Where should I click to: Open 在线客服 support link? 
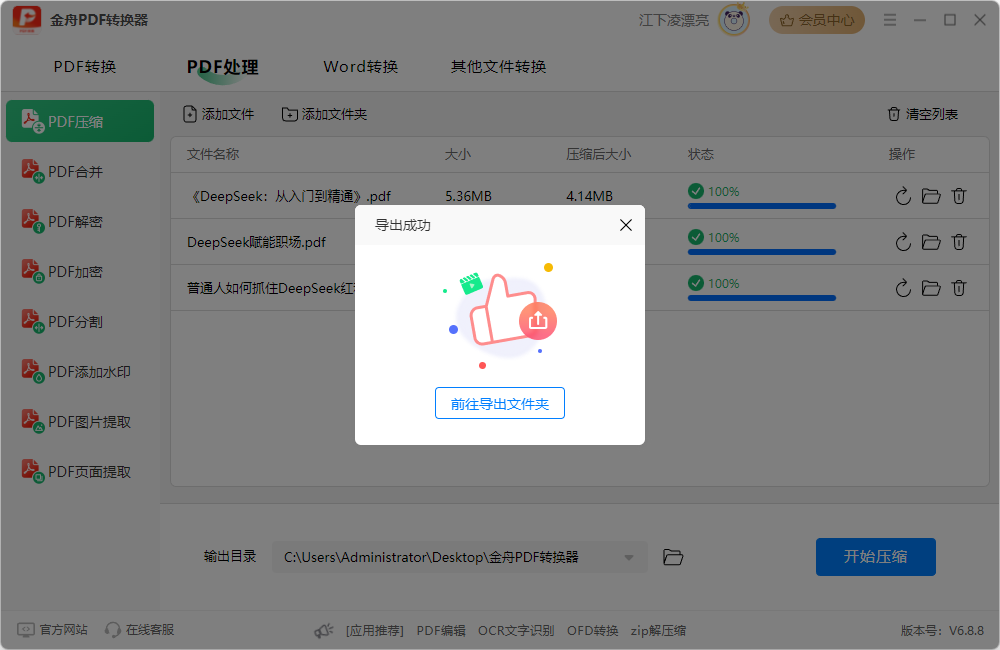pos(140,630)
